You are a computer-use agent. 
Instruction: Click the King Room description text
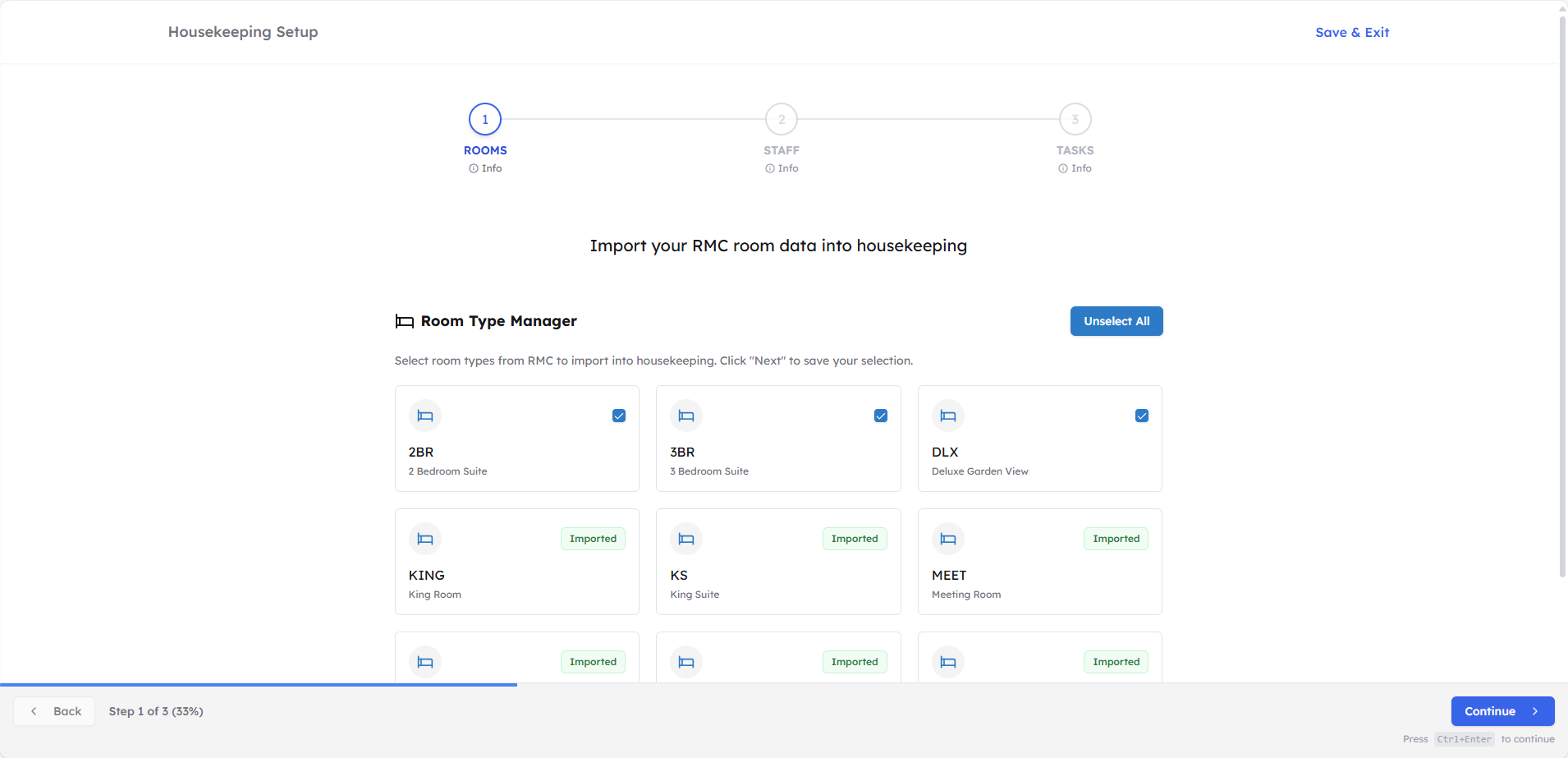[x=435, y=595]
